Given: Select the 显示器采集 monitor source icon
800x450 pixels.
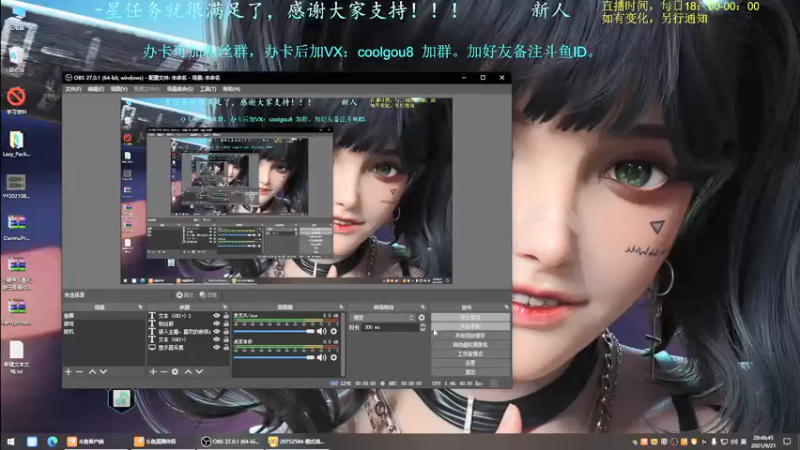Looking at the screenshot, I should 152,347.
